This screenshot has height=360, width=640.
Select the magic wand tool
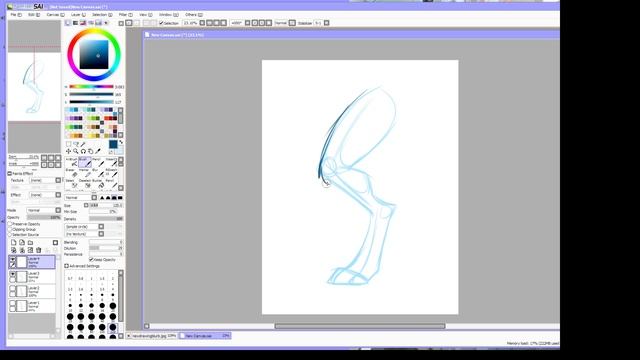click(x=83, y=144)
